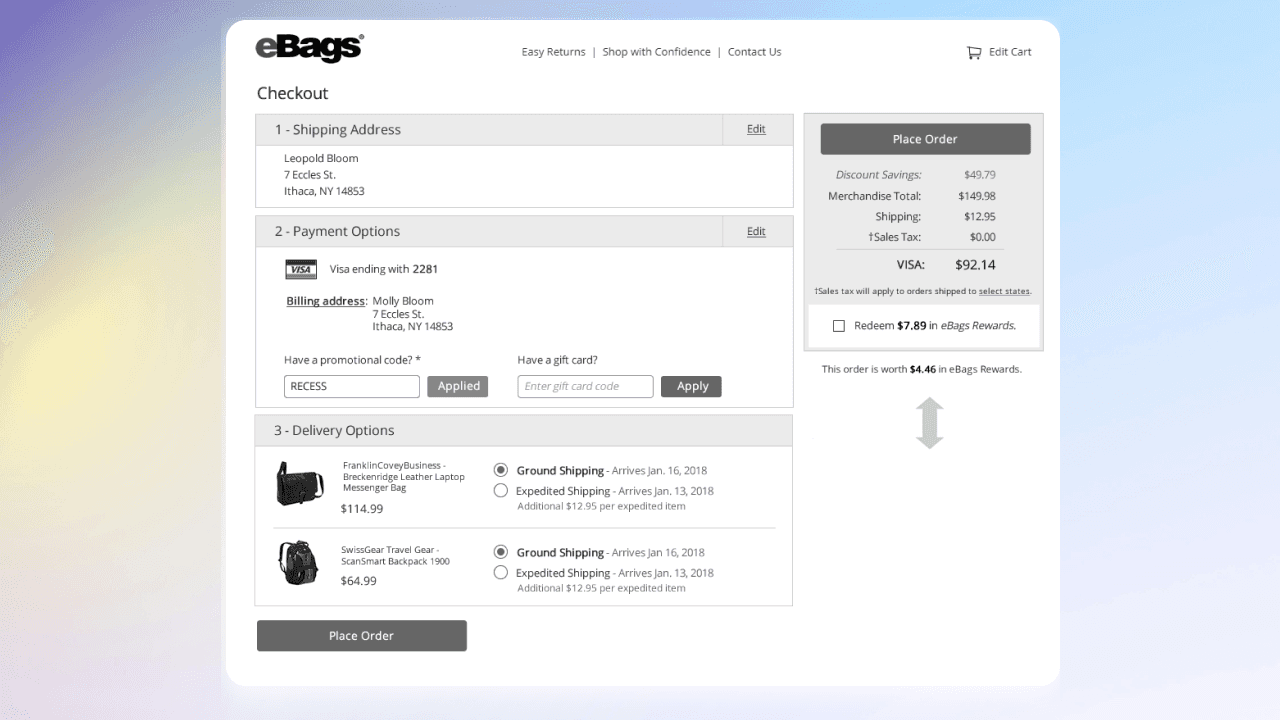Click the Applied promo code button
The height and width of the screenshot is (720, 1280).
[458, 386]
